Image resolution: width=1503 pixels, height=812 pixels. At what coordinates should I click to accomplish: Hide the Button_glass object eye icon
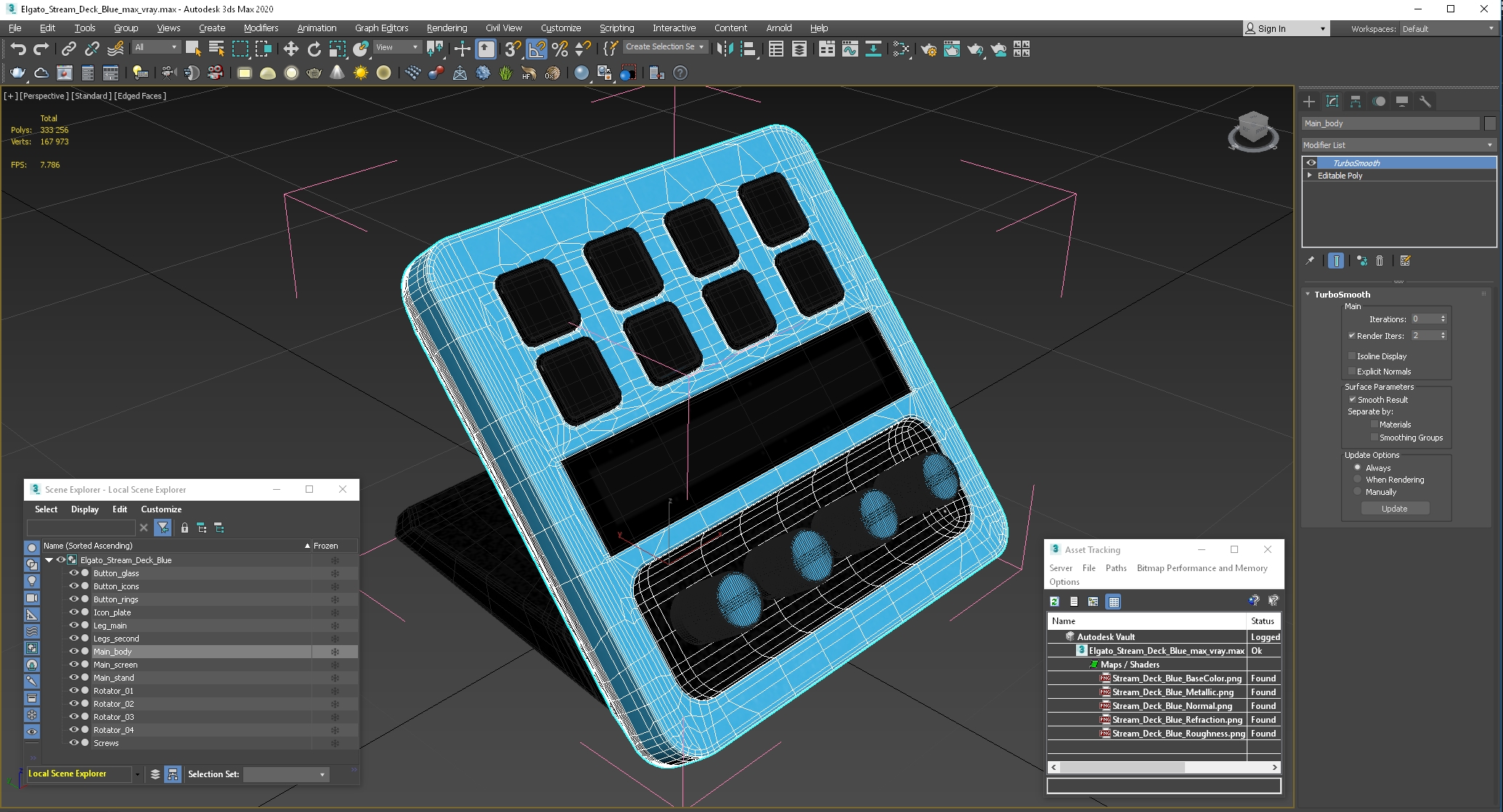click(x=73, y=573)
